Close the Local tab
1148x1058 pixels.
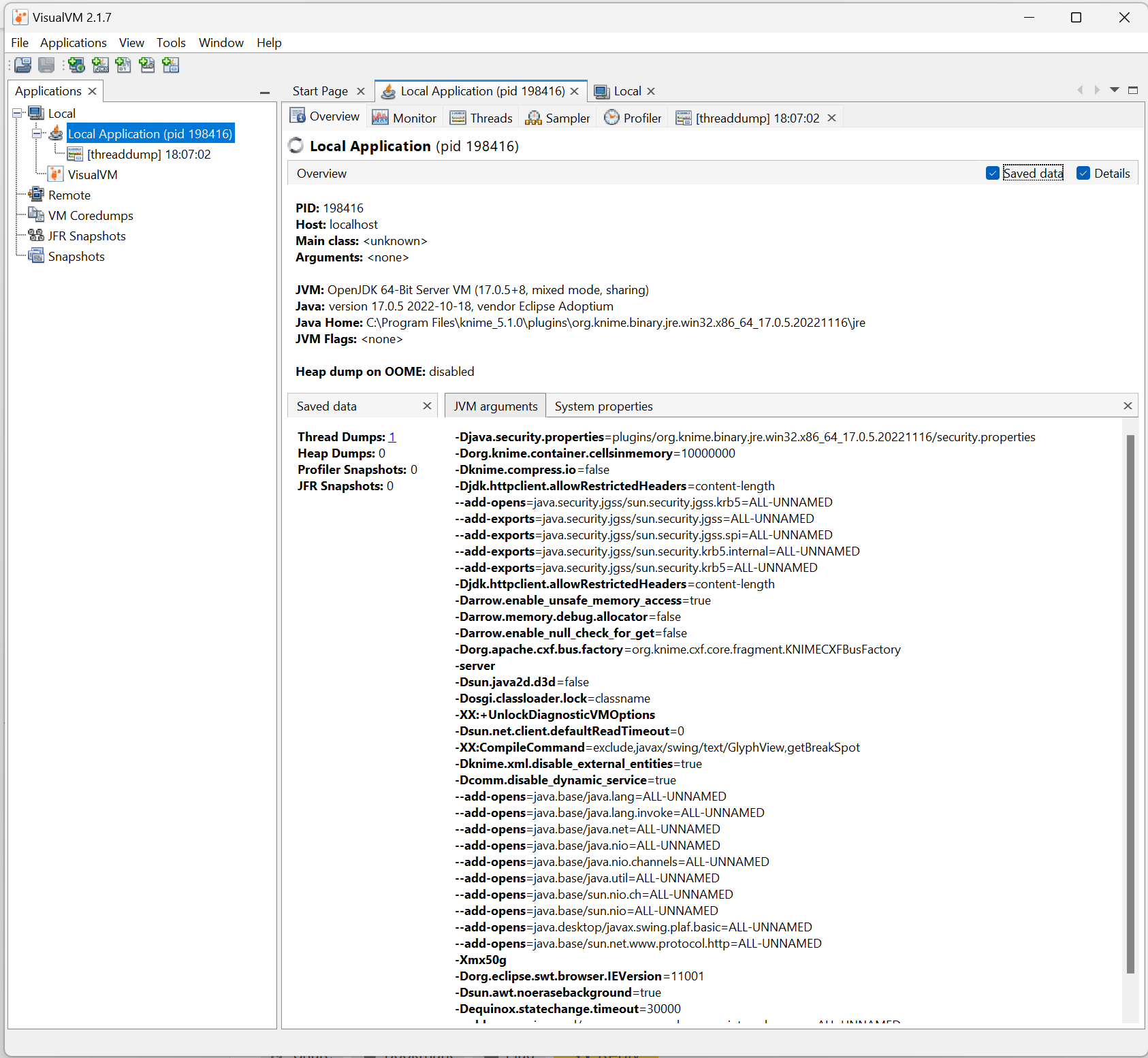(x=651, y=91)
